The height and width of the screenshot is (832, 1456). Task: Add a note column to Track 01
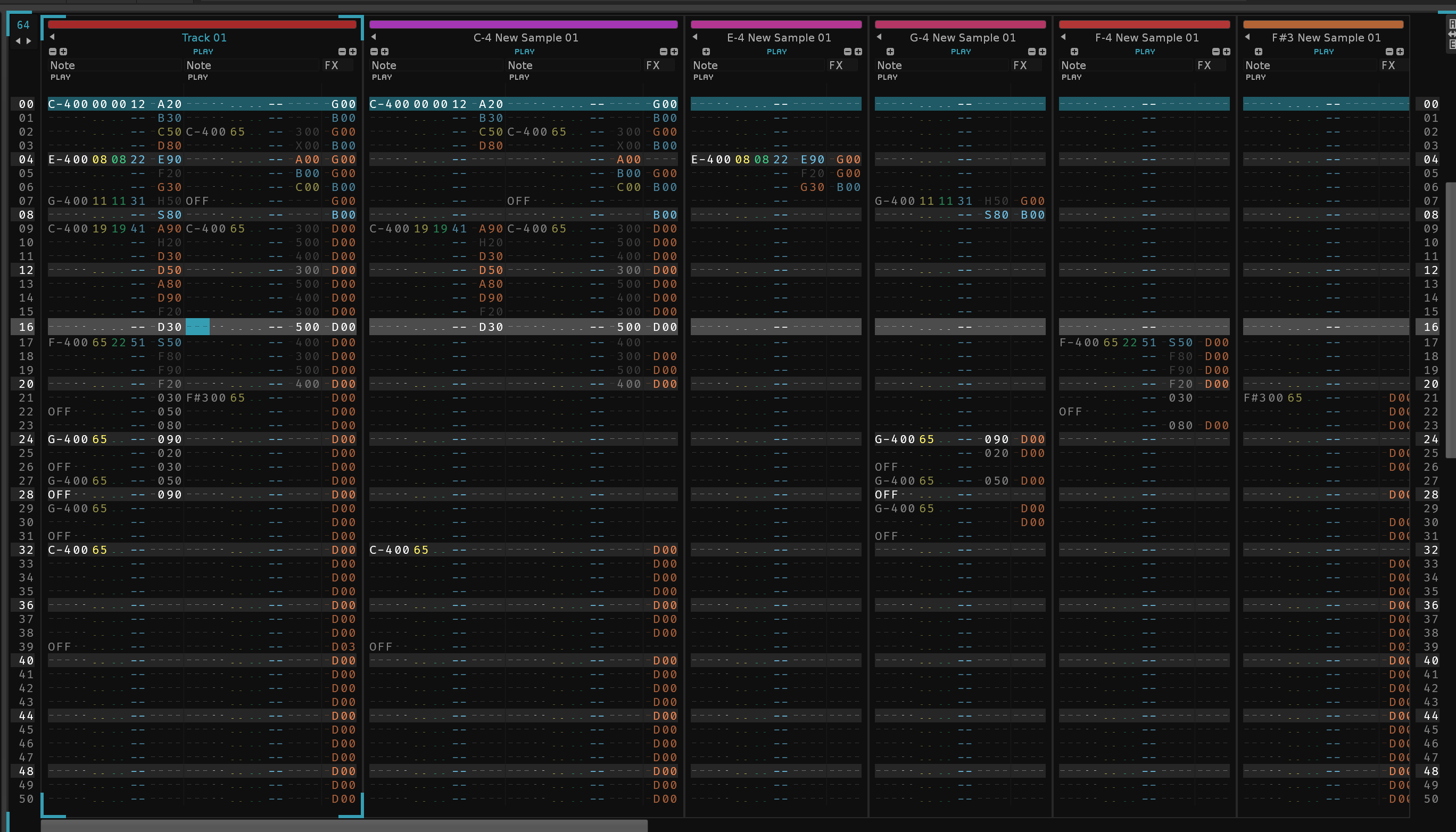pyautogui.click(x=63, y=52)
